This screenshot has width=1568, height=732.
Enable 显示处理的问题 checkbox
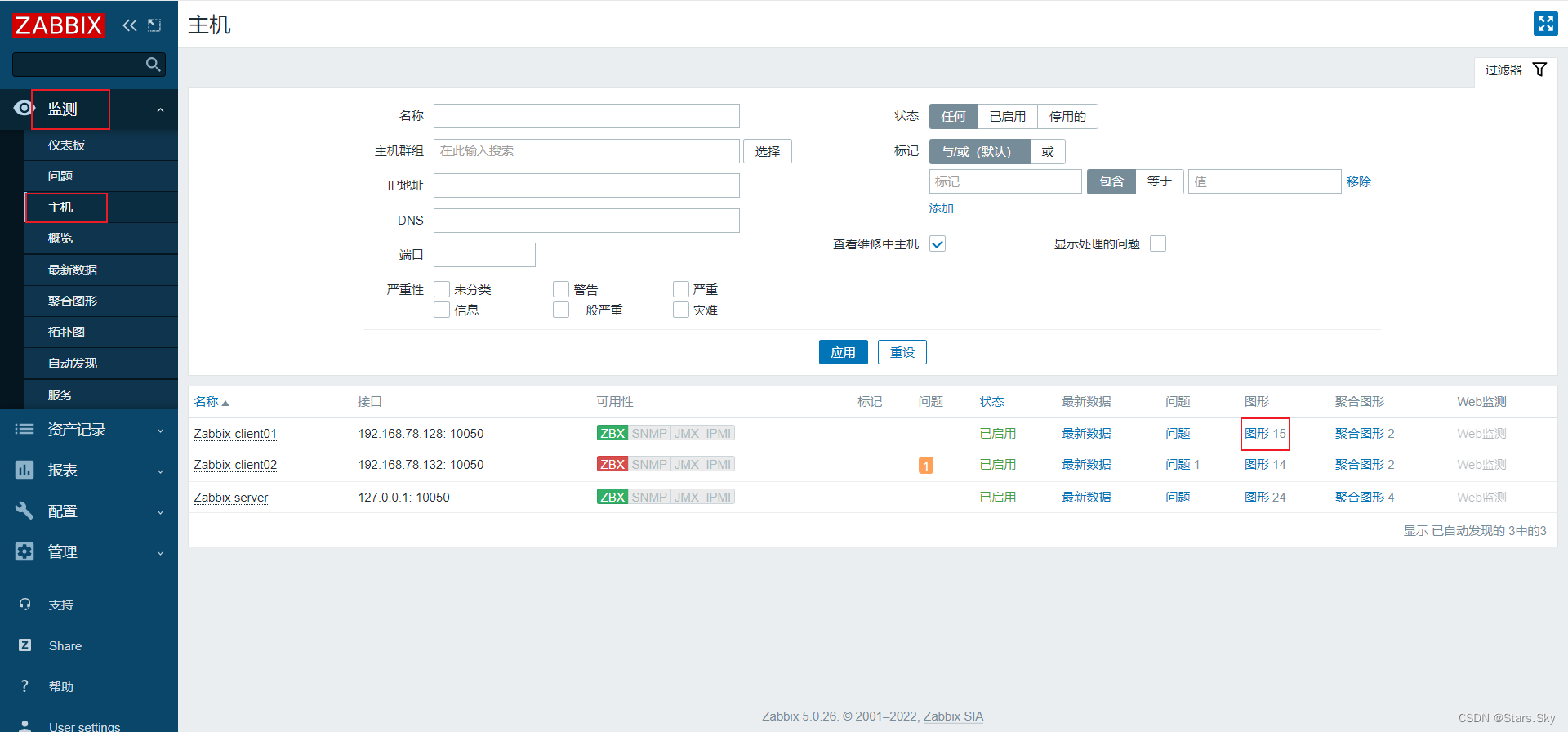(1158, 243)
